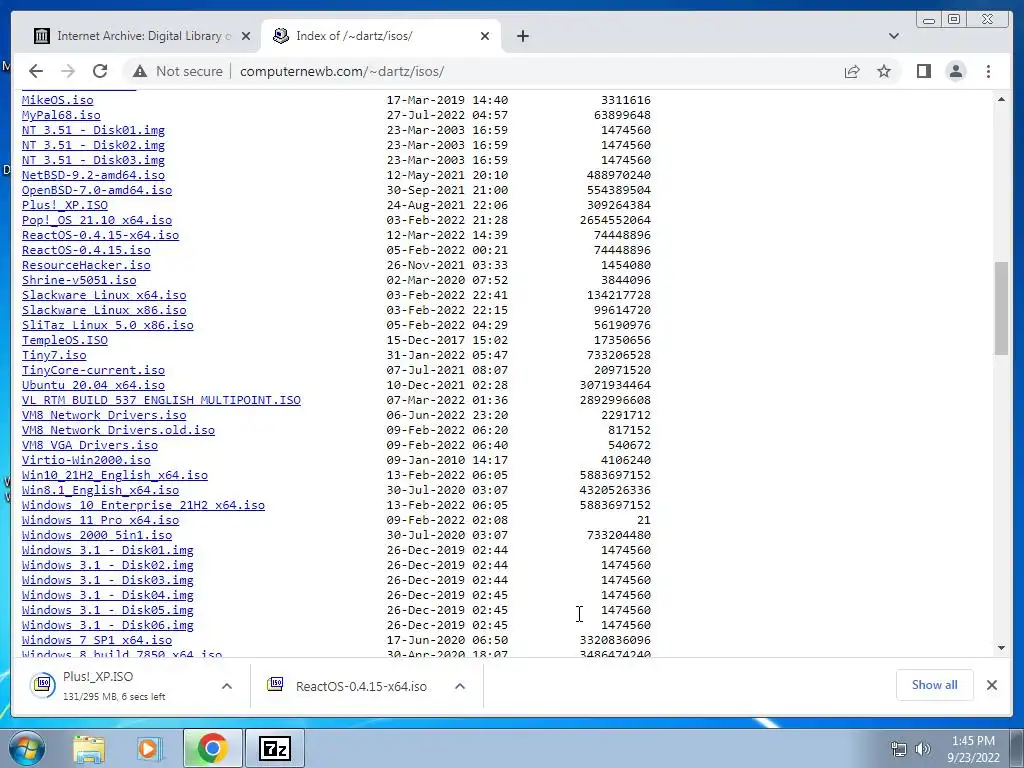This screenshot has height=768, width=1024.
Task: Download Windows 11 Pro x64.iso
Action: point(101,520)
